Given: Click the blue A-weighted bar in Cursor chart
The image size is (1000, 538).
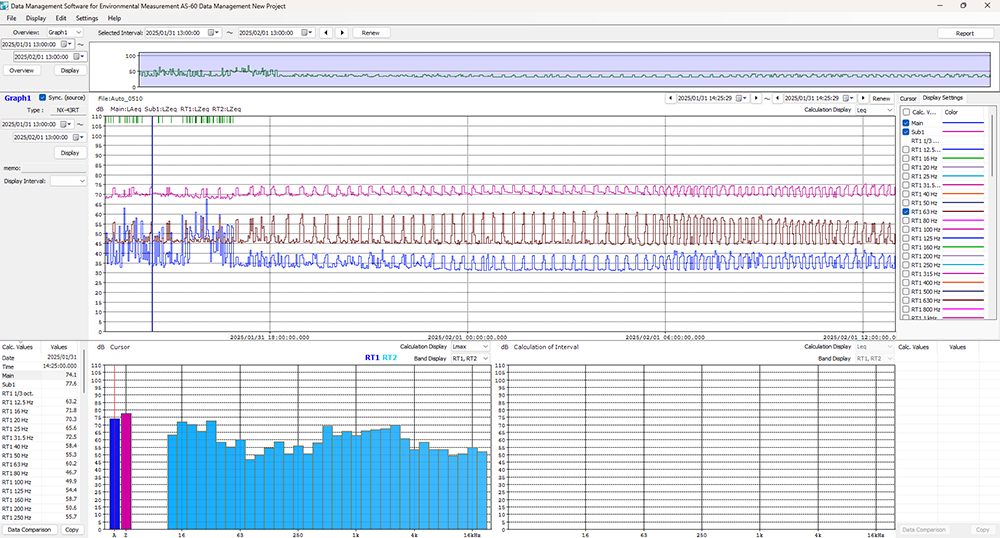Looking at the screenshot, I should [x=115, y=474].
